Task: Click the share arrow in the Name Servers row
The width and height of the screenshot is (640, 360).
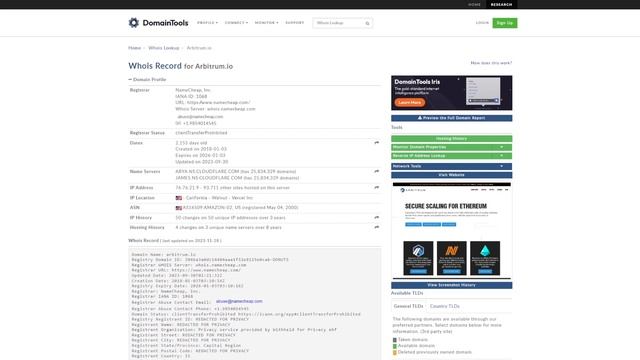Action: [x=376, y=171]
